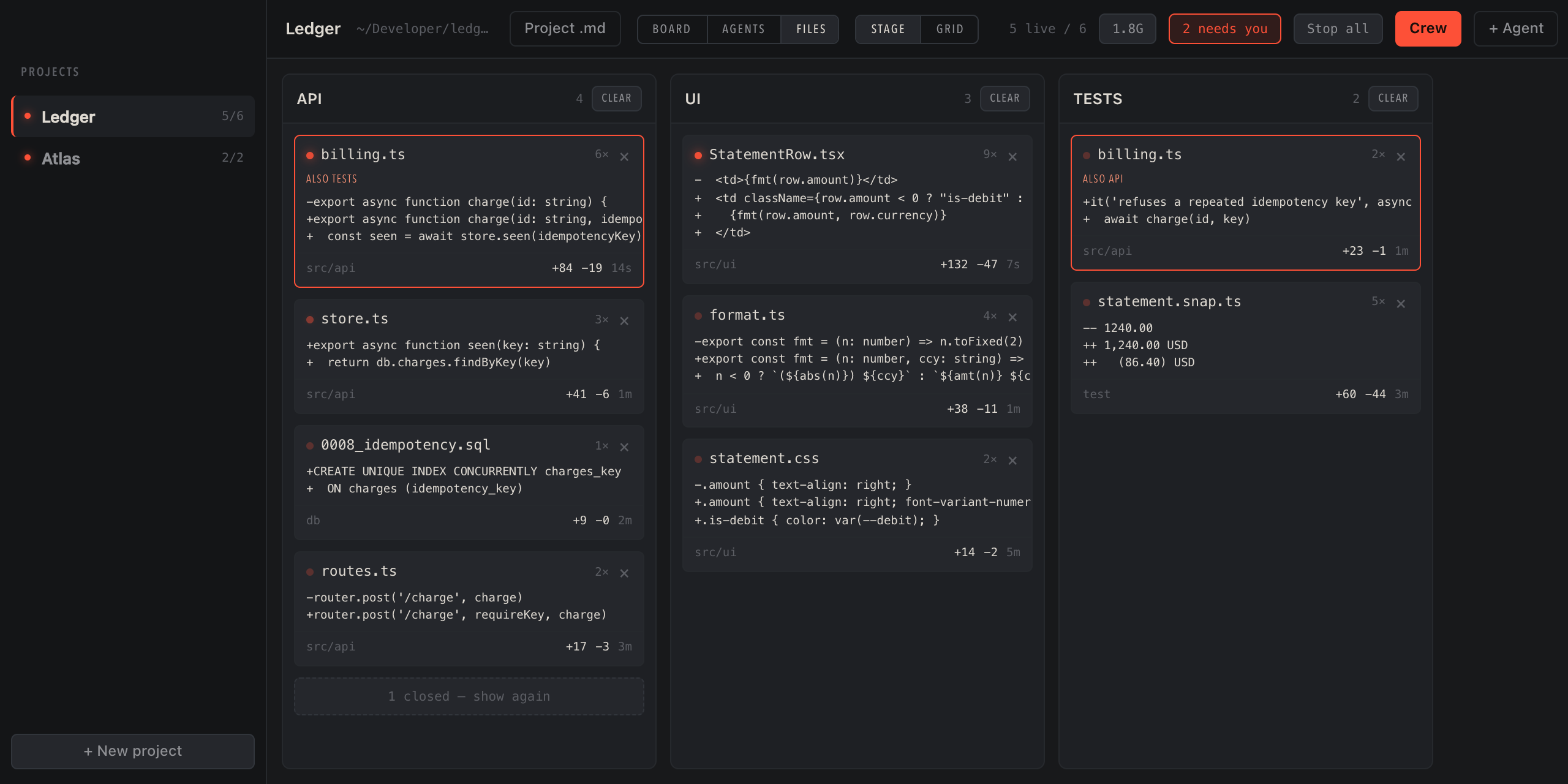Click the +60 −44 stats on statement.snap.ts
The image size is (1568, 784).
click(1360, 394)
